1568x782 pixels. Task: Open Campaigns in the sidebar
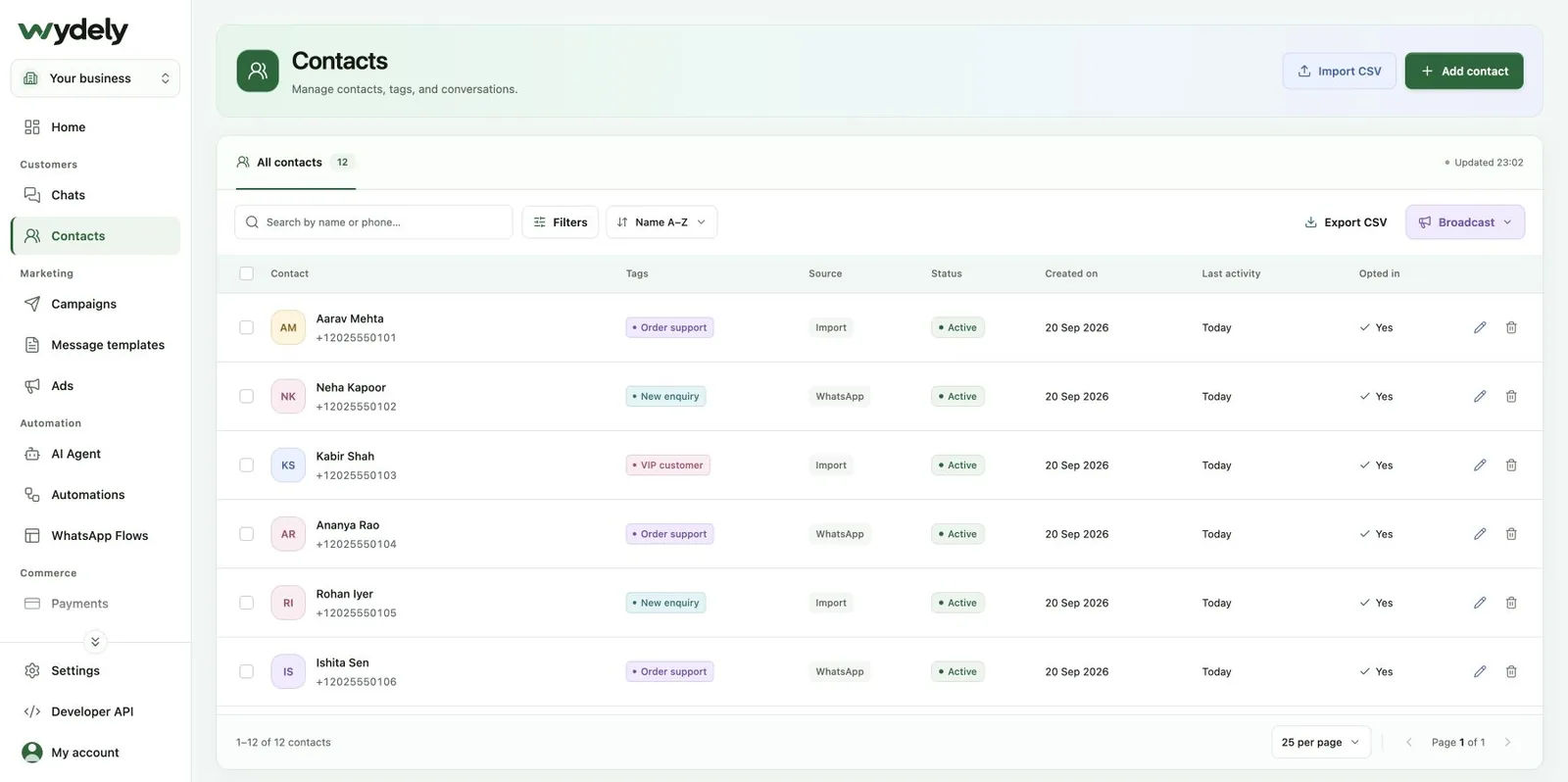click(x=95, y=304)
